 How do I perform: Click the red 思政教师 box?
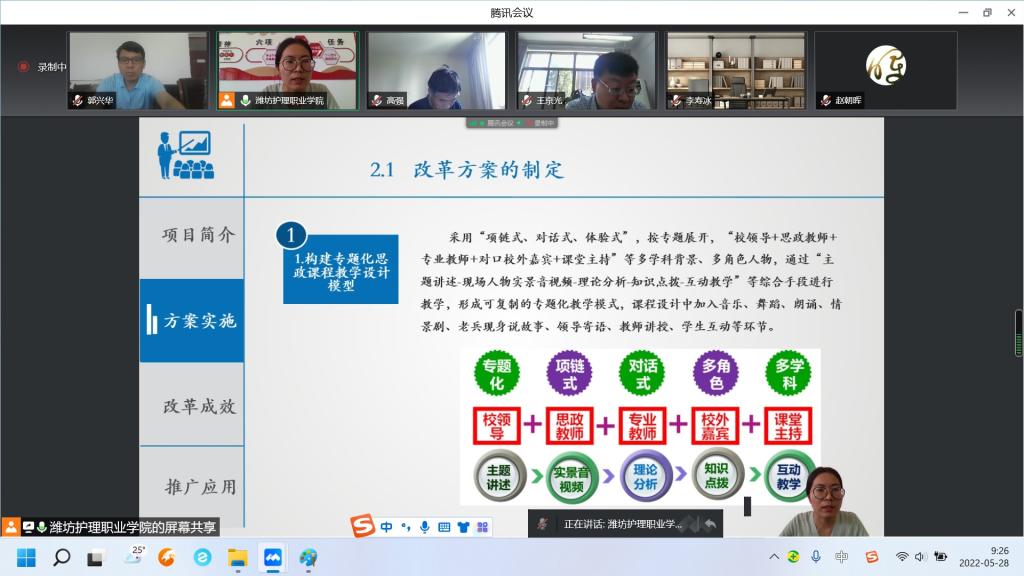[569, 426]
